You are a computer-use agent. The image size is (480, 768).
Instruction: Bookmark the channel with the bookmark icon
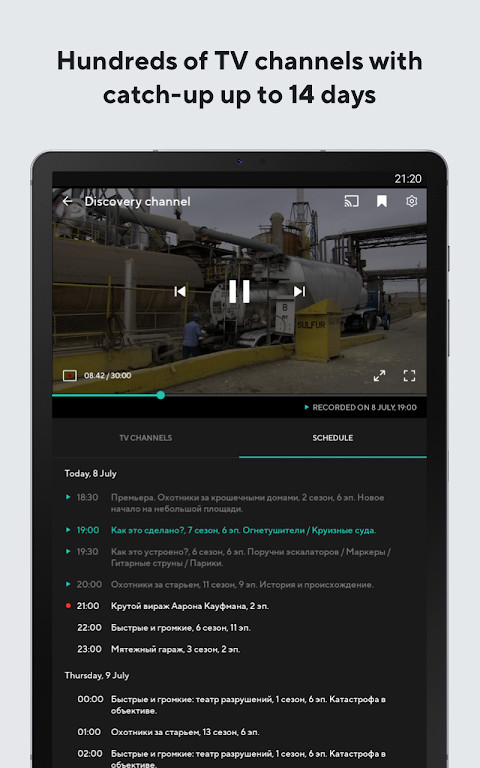[382, 201]
